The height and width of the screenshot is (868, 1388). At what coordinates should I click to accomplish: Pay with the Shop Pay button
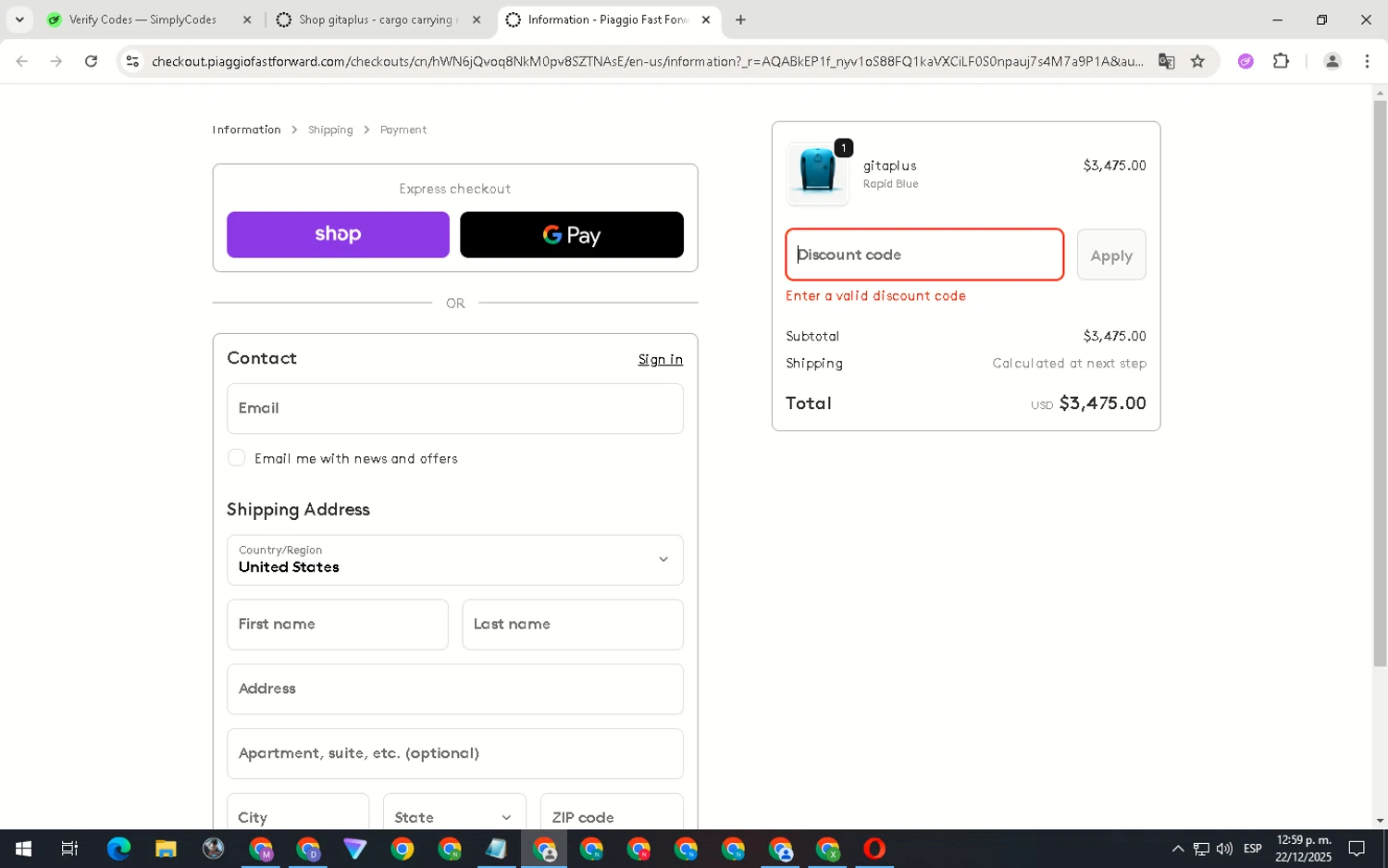[x=338, y=235]
